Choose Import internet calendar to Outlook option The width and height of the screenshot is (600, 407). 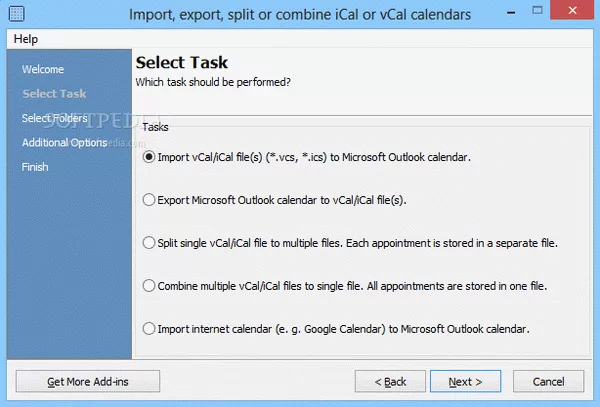[150, 329]
